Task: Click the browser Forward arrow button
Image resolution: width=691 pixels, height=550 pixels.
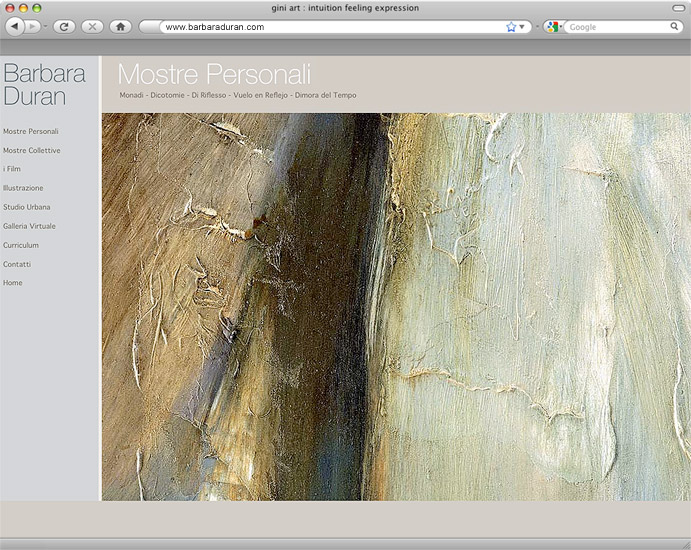Action: [34, 27]
